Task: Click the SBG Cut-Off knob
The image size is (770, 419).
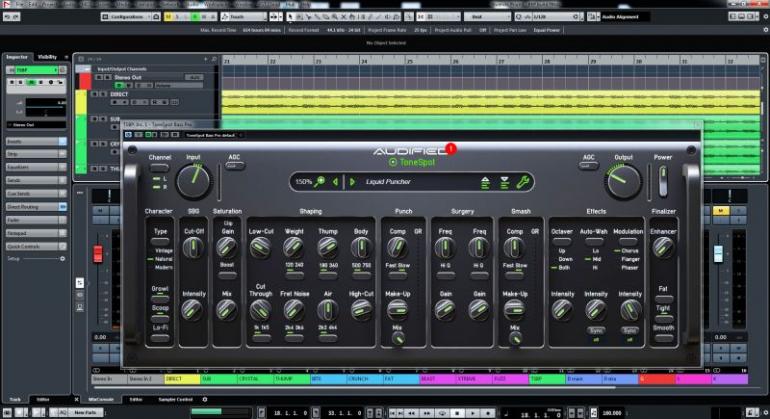Action: point(193,248)
